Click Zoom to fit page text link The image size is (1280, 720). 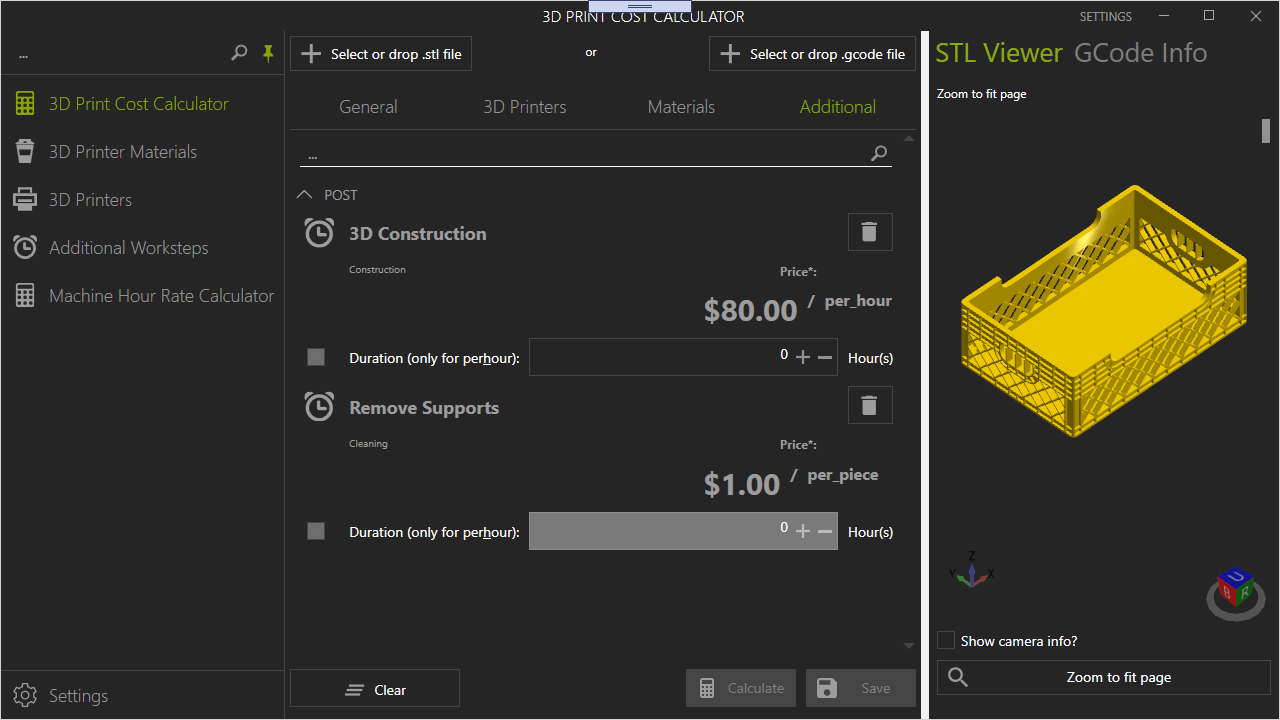click(982, 94)
